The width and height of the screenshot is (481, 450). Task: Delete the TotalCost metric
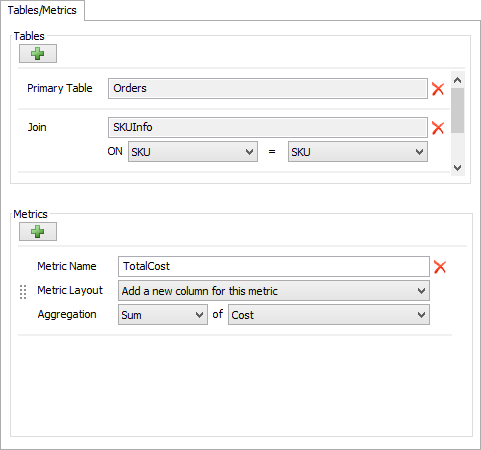tap(440, 267)
